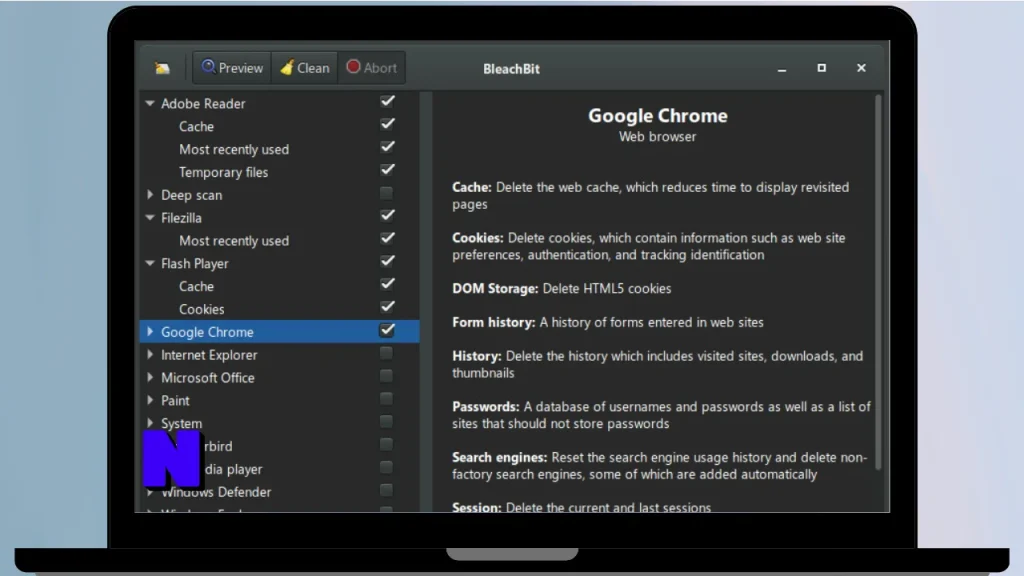The image size is (1024, 576).
Task: Enable the Internet Explorer checkbox
Action: pos(387,353)
